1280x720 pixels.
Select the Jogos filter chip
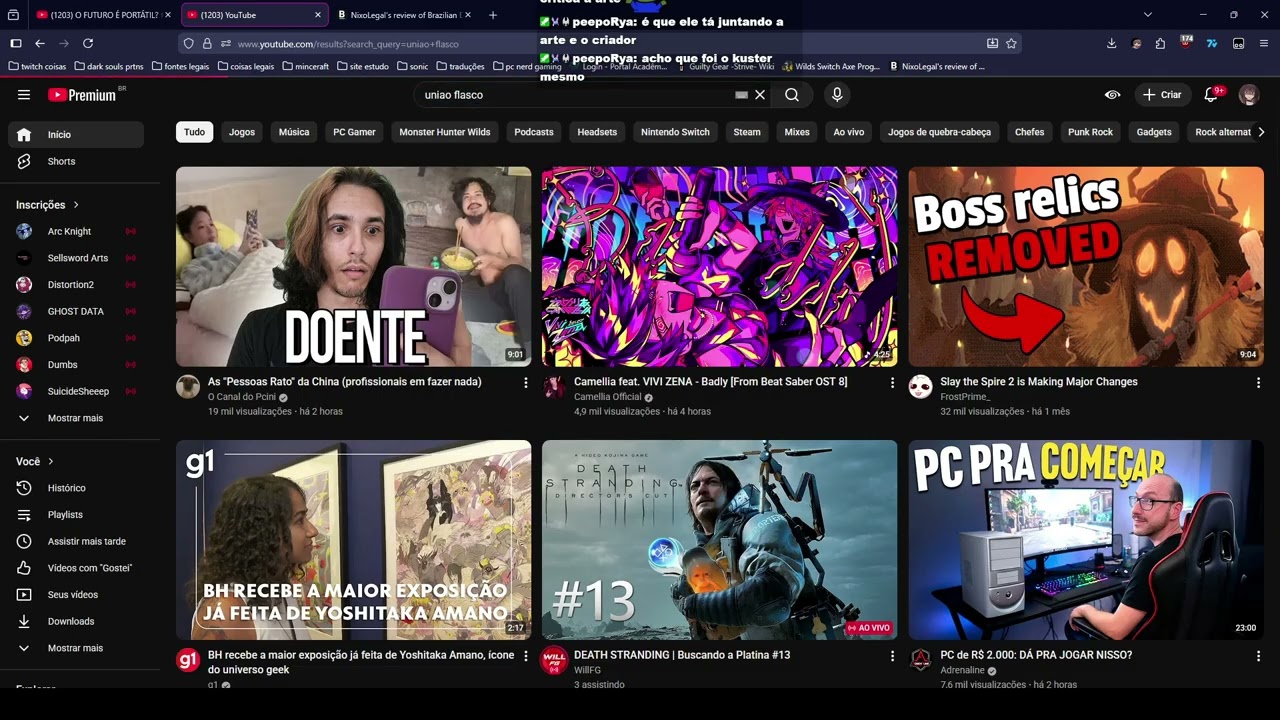[242, 132]
